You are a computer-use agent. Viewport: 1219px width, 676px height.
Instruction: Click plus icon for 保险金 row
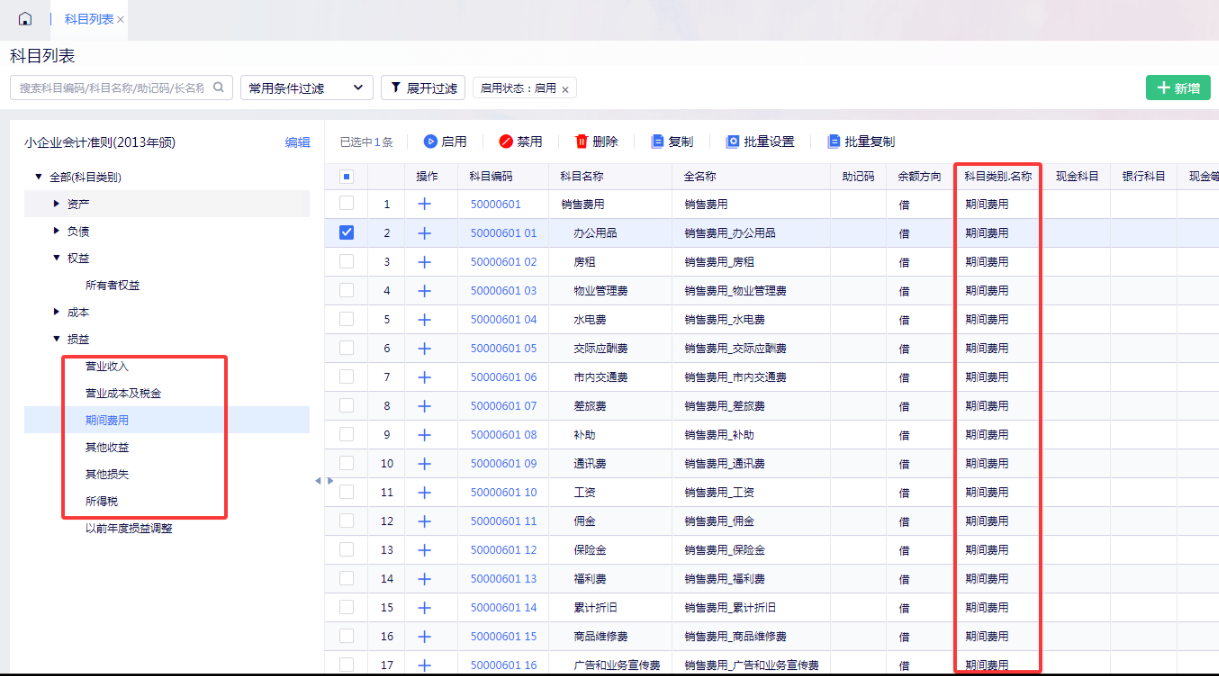[x=424, y=550]
